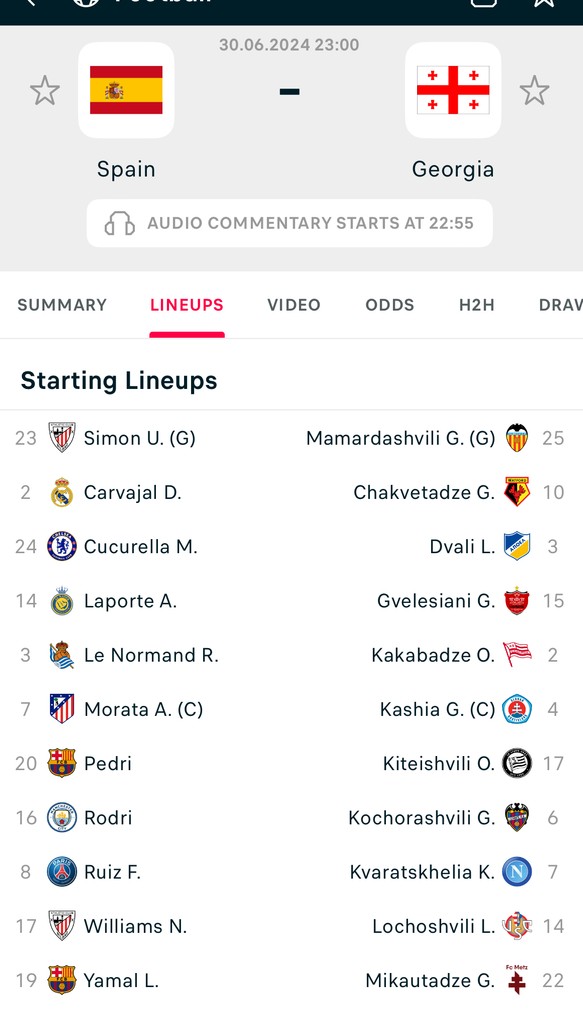Tap Chelsea crest next to Cucurella
Screen dimensions: 583x1024
(62, 547)
